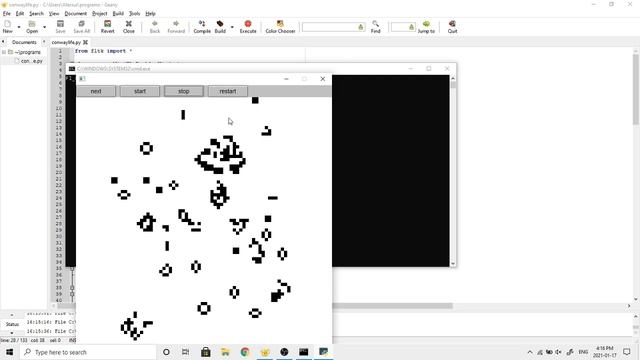Navigate Forward in Geany toolbar

click(x=176, y=27)
